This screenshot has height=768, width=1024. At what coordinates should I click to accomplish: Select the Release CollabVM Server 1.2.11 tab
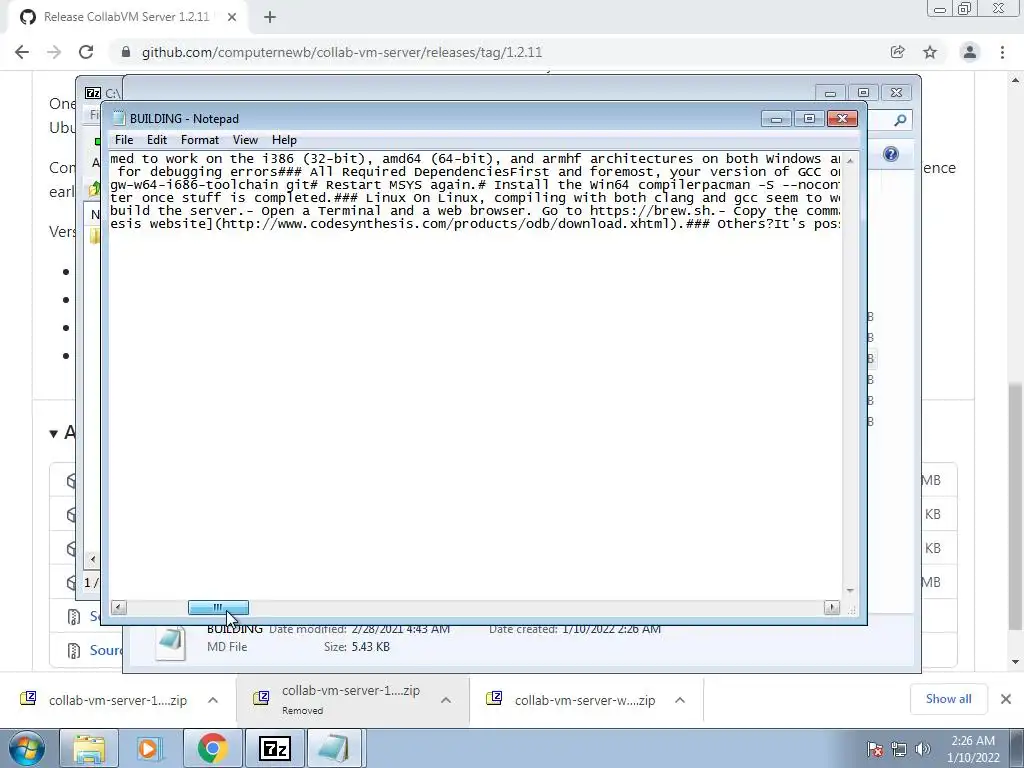127,17
